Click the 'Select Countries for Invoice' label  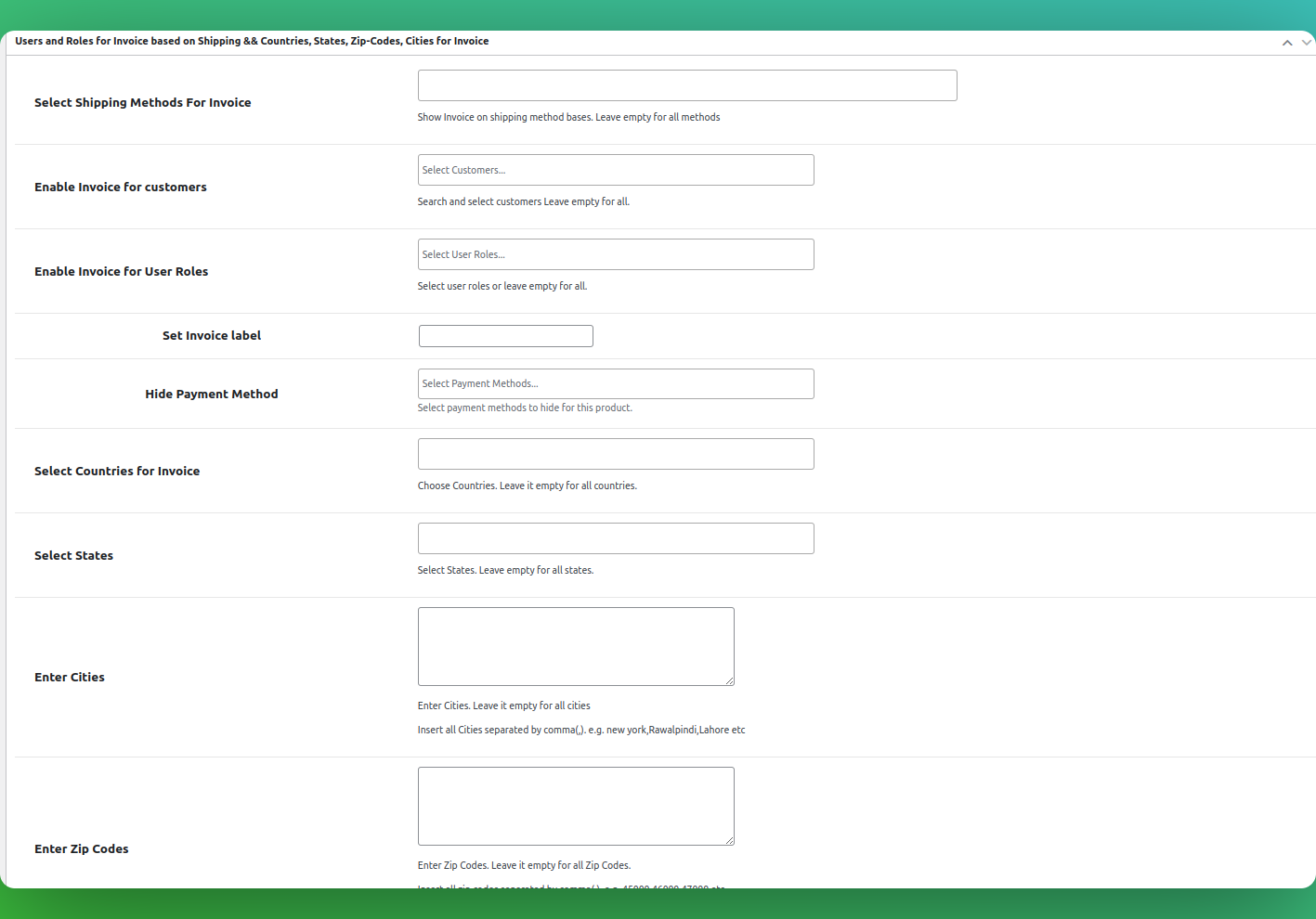tap(117, 472)
